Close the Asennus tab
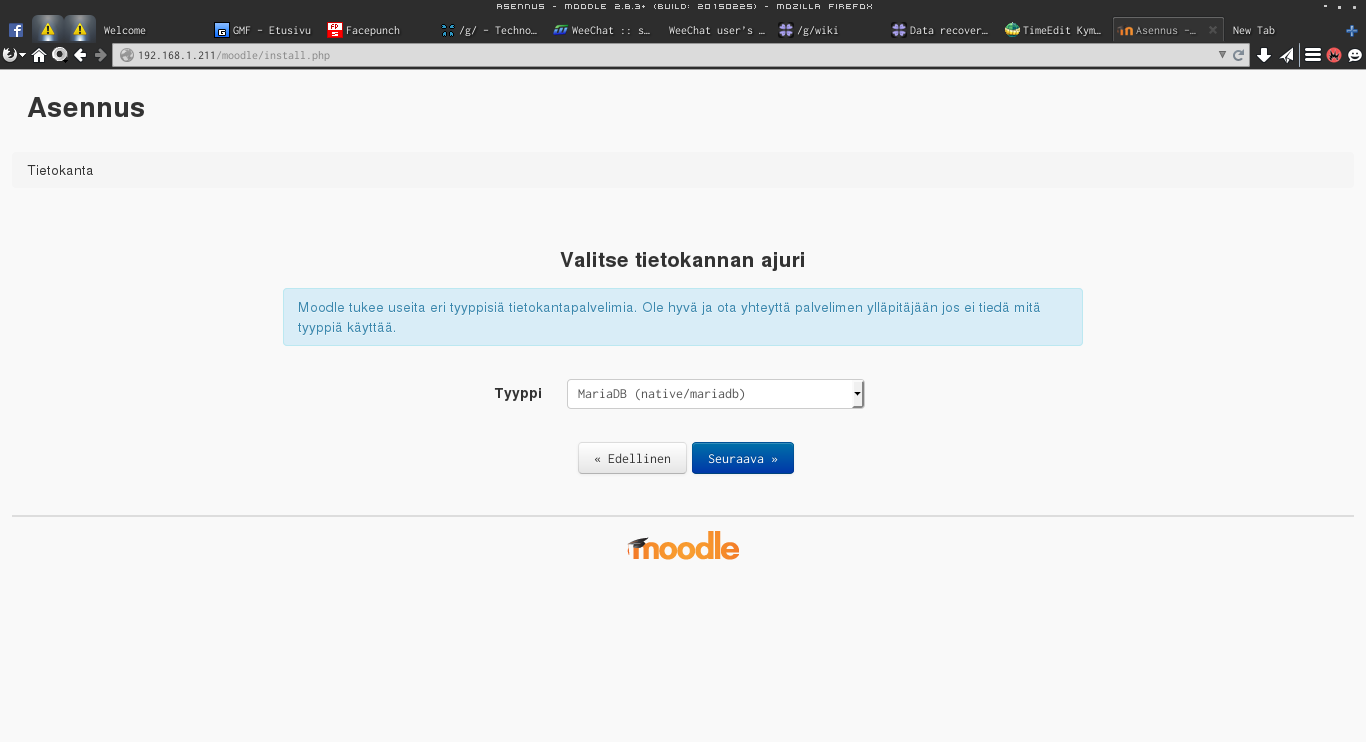The height and width of the screenshot is (742, 1366). click(x=1213, y=30)
